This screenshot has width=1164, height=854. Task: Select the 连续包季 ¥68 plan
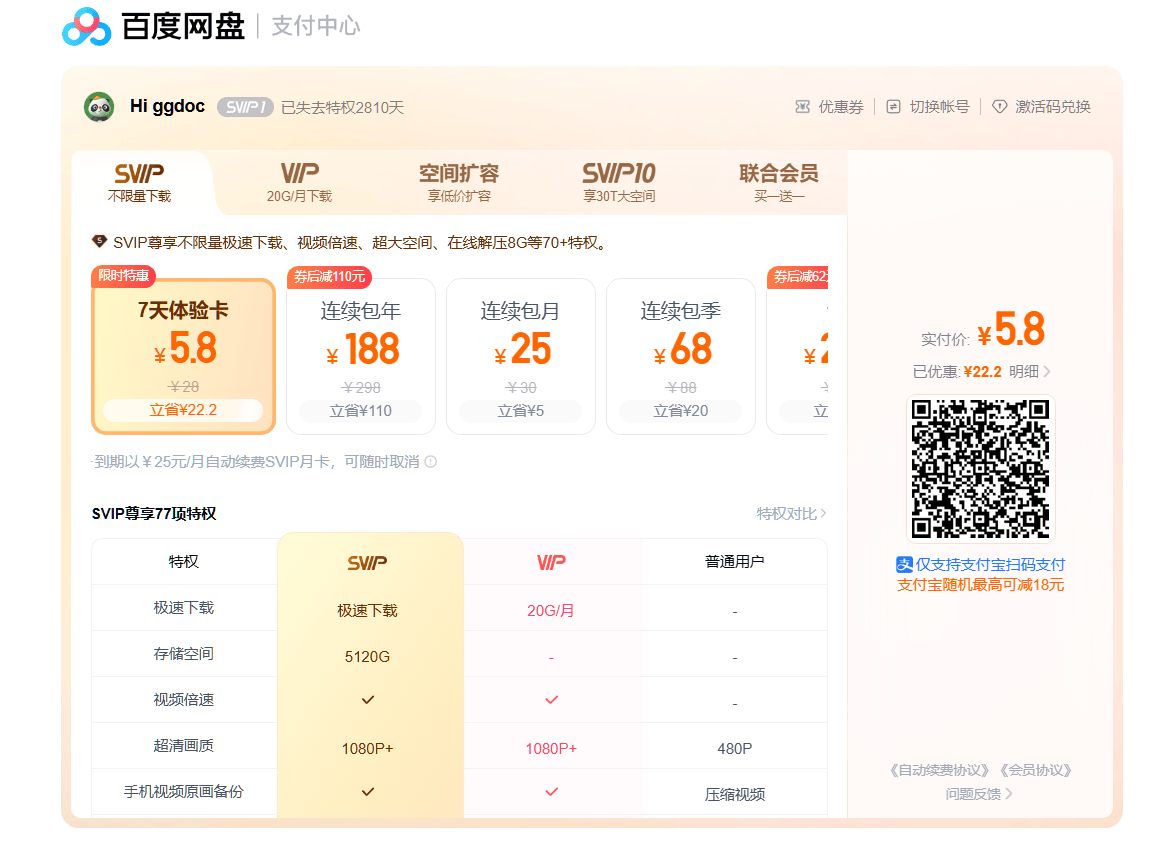point(681,356)
